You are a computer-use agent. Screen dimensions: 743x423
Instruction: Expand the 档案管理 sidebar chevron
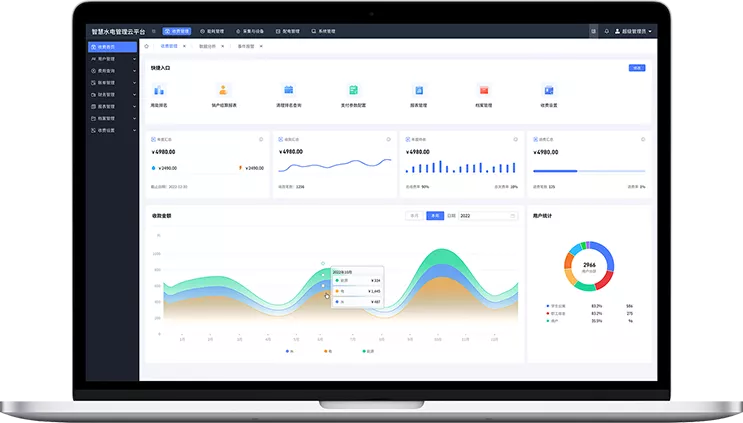[134, 118]
